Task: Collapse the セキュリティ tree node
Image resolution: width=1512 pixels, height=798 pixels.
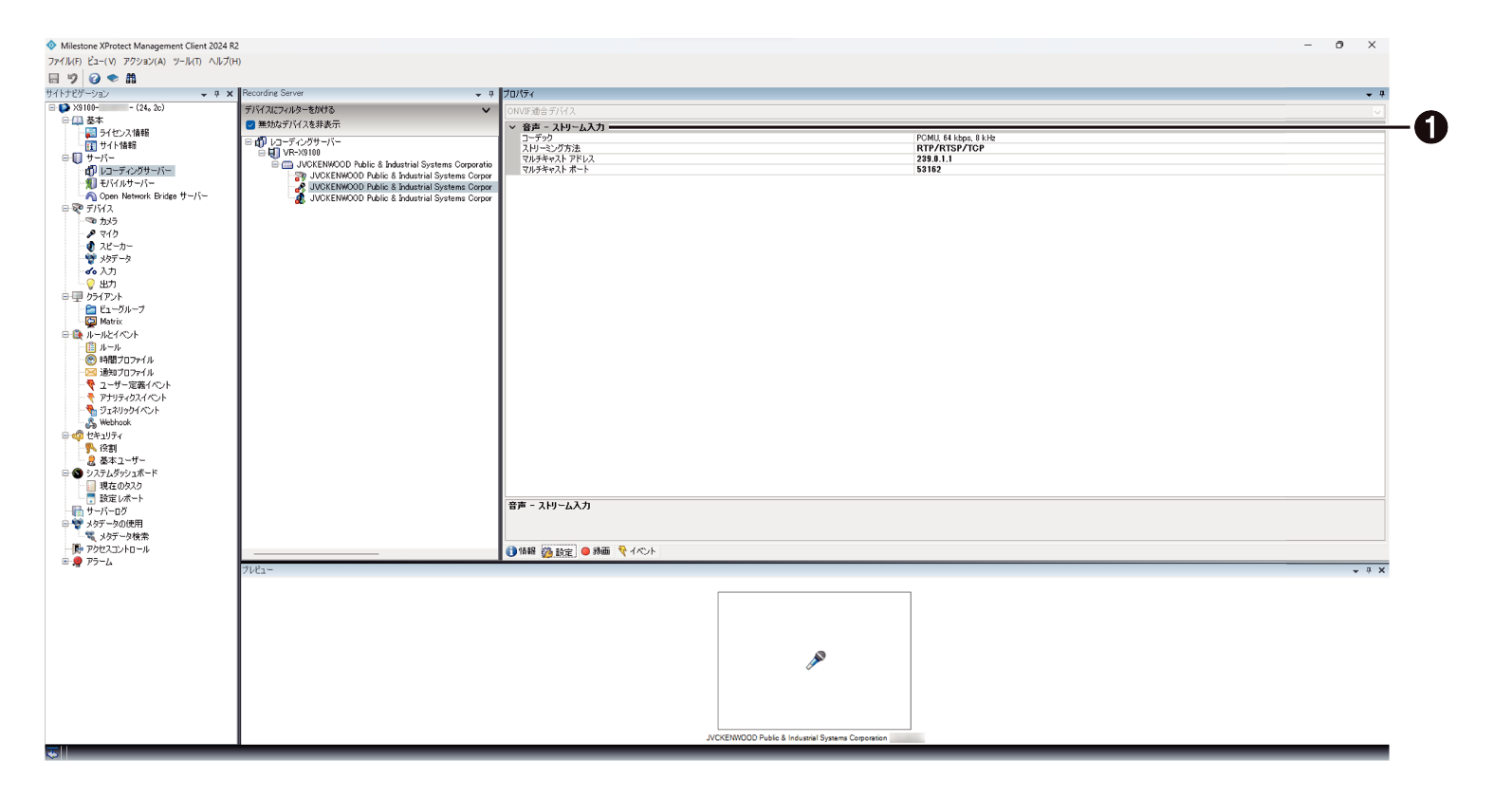Action: pyautogui.click(x=65, y=436)
